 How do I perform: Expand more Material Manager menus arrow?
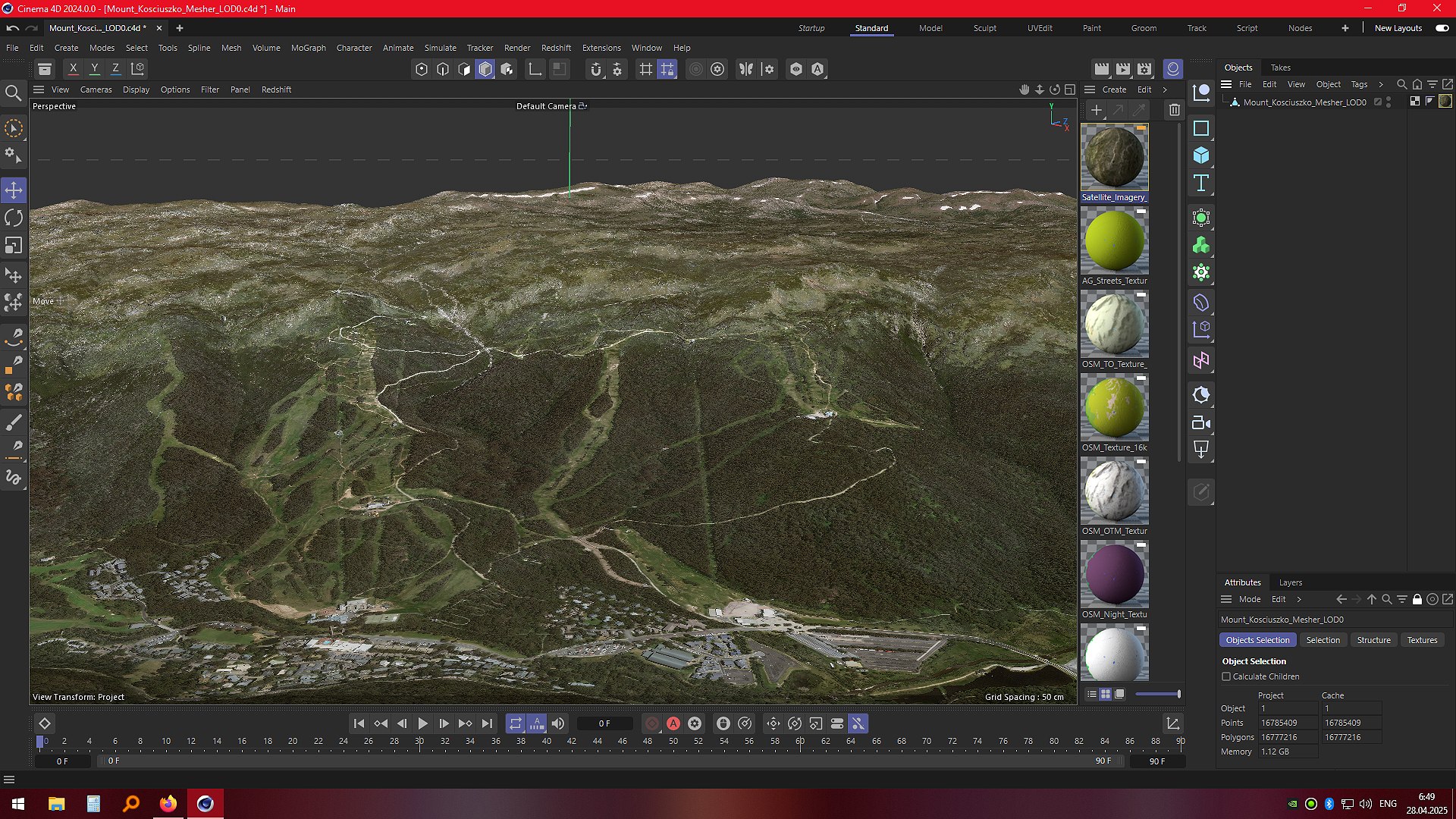click(x=1166, y=89)
